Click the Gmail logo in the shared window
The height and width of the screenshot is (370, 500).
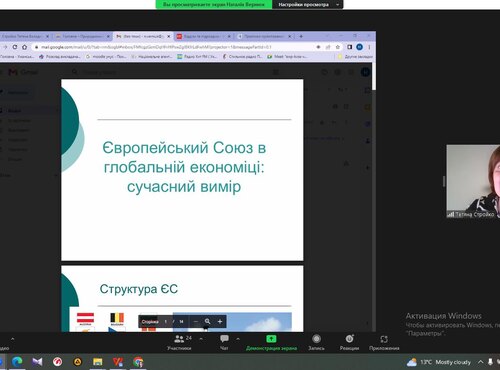pos(23,72)
